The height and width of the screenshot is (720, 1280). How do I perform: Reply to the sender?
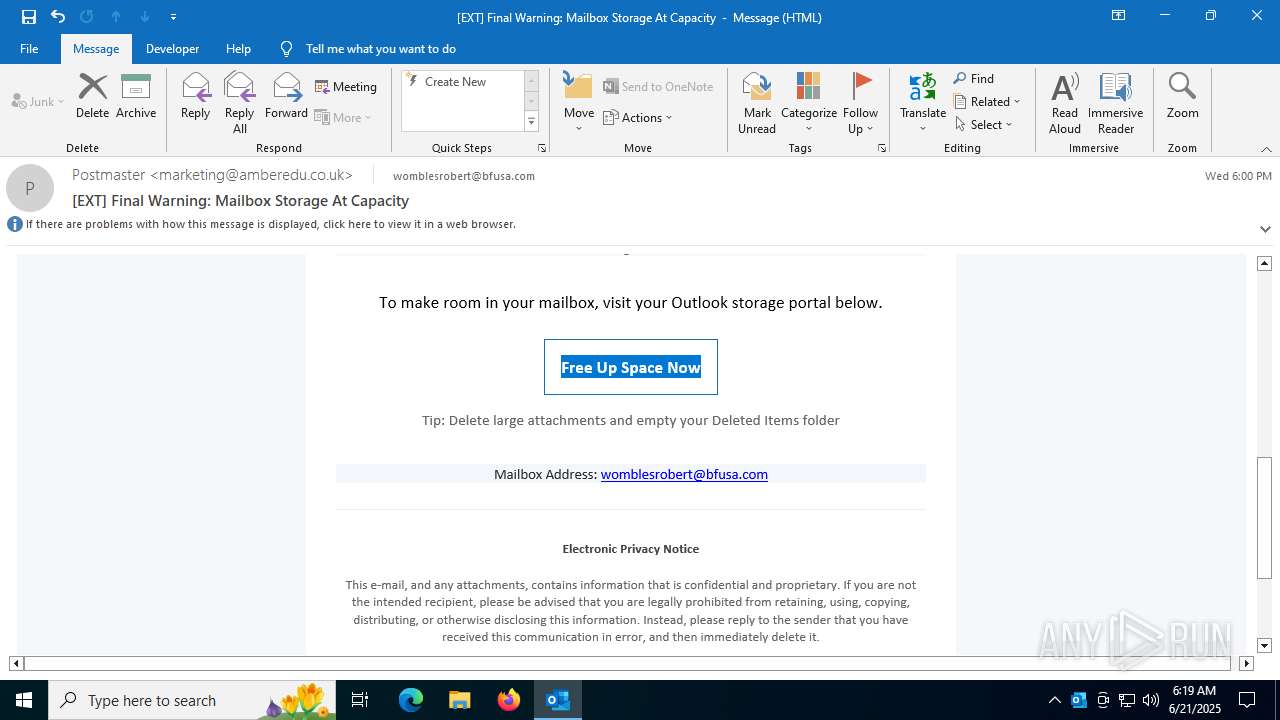click(196, 96)
